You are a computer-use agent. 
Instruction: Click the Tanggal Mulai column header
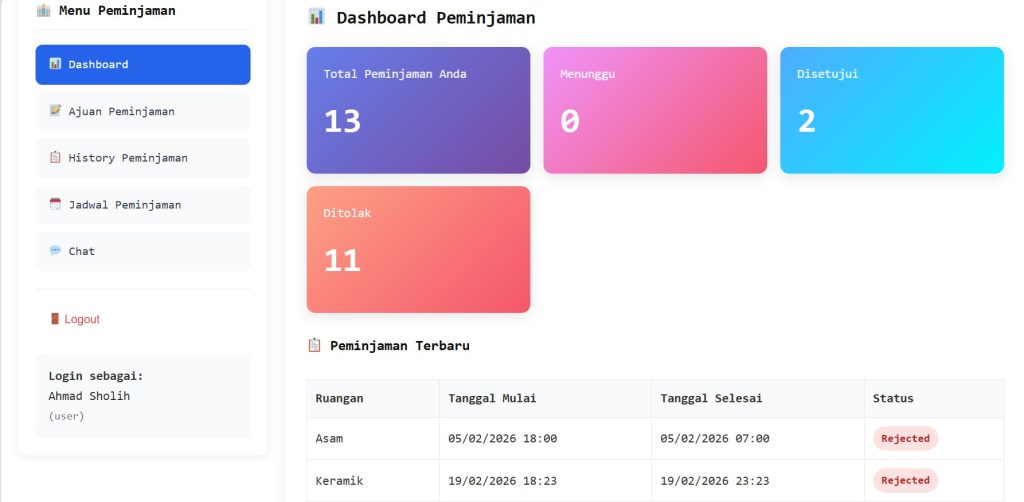(493, 398)
